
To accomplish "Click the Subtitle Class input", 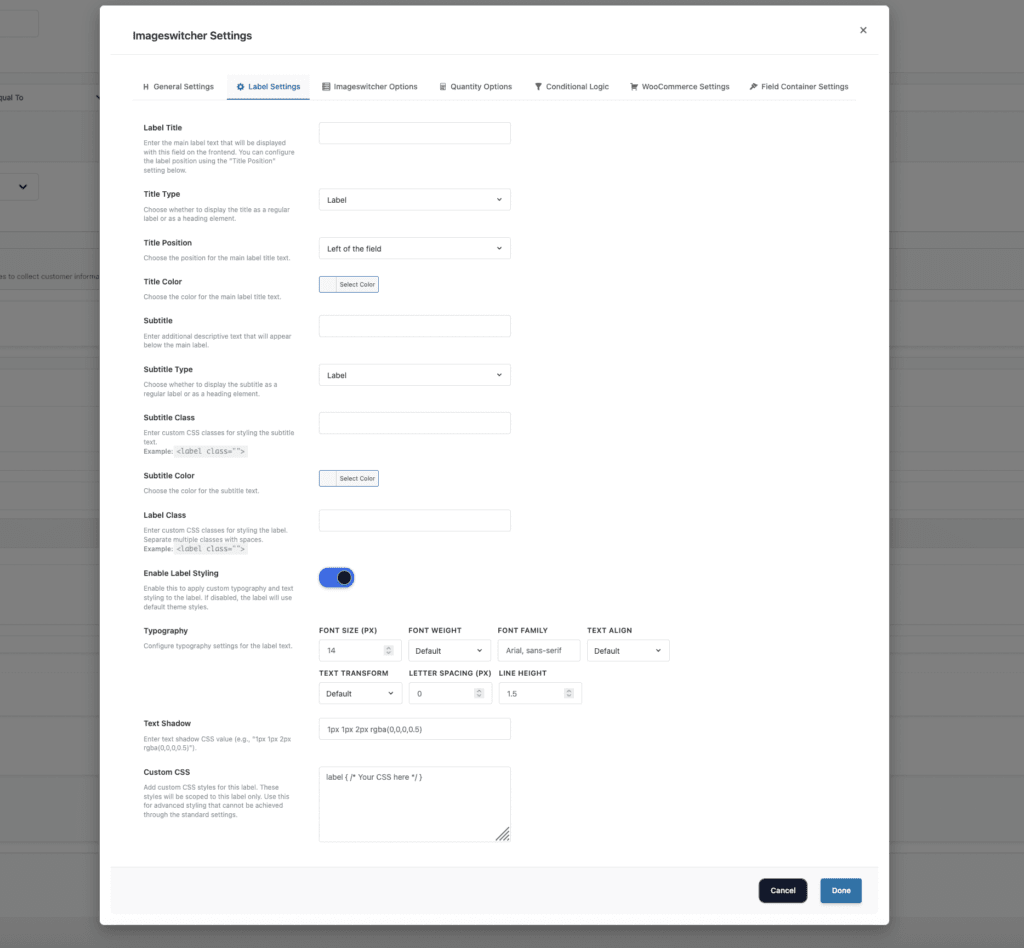I will [415, 423].
